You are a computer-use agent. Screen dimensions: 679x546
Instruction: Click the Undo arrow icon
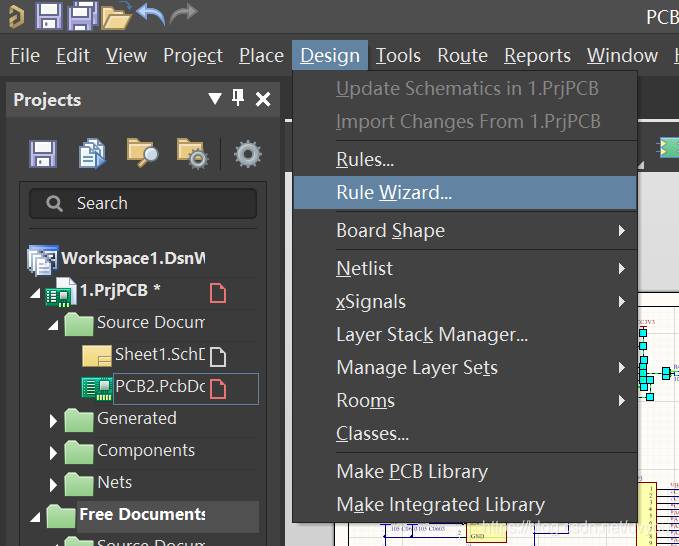(150, 15)
